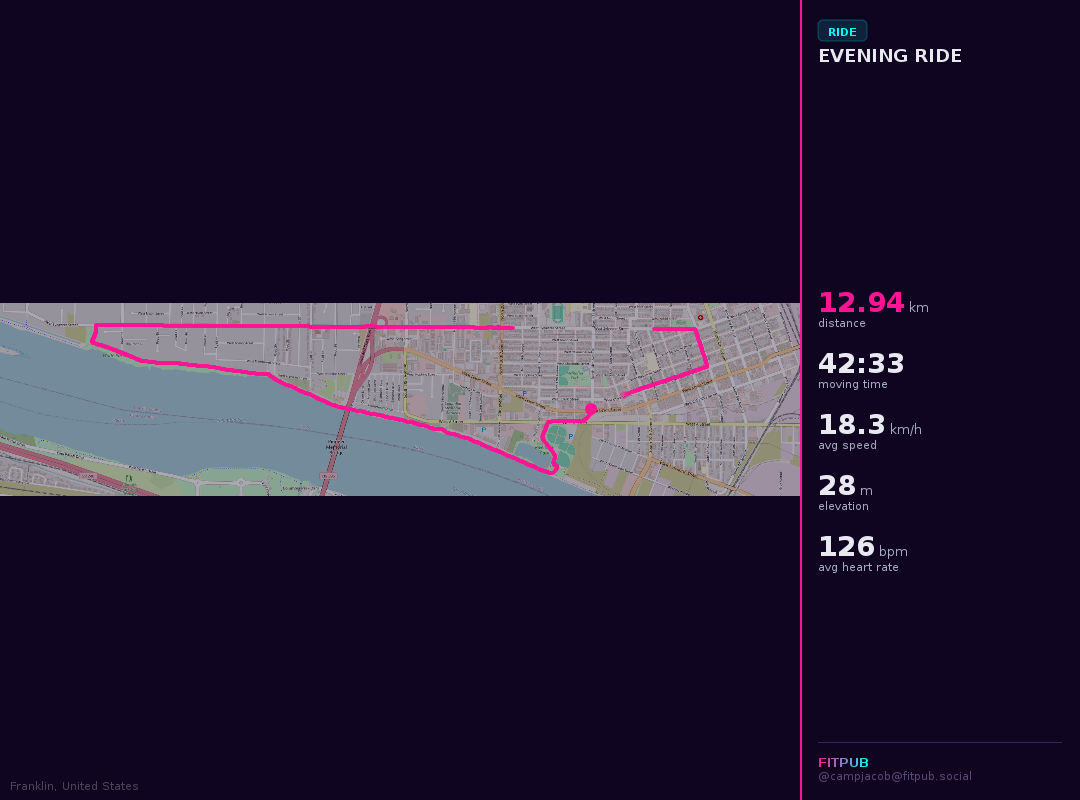The width and height of the screenshot is (1080, 800).
Task: Select the EVENING RIDE title
Action: pos(889,56)
